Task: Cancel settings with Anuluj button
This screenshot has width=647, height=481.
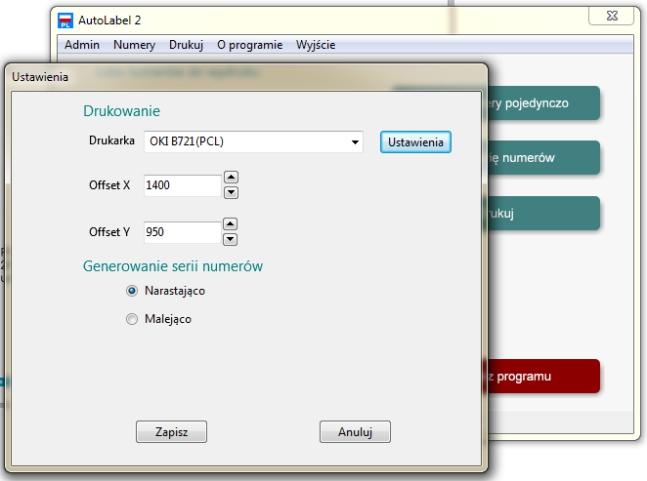Action: tap(355, 431)
